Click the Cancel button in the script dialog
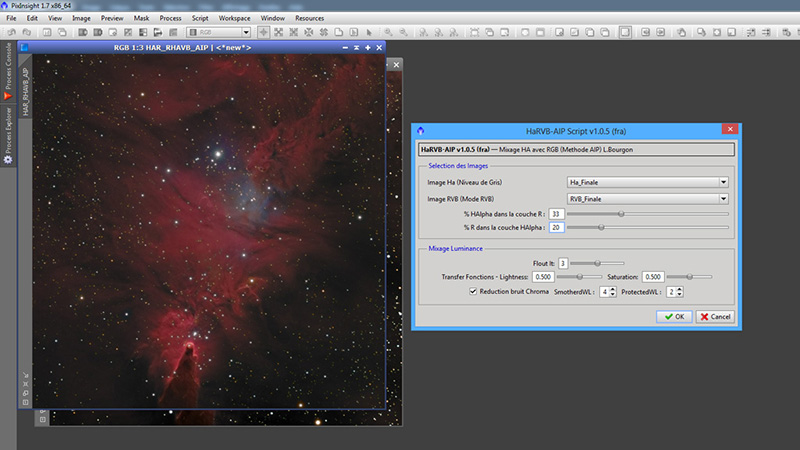Image resolution: width=800 pixels, height=450 pixels. 715,316
